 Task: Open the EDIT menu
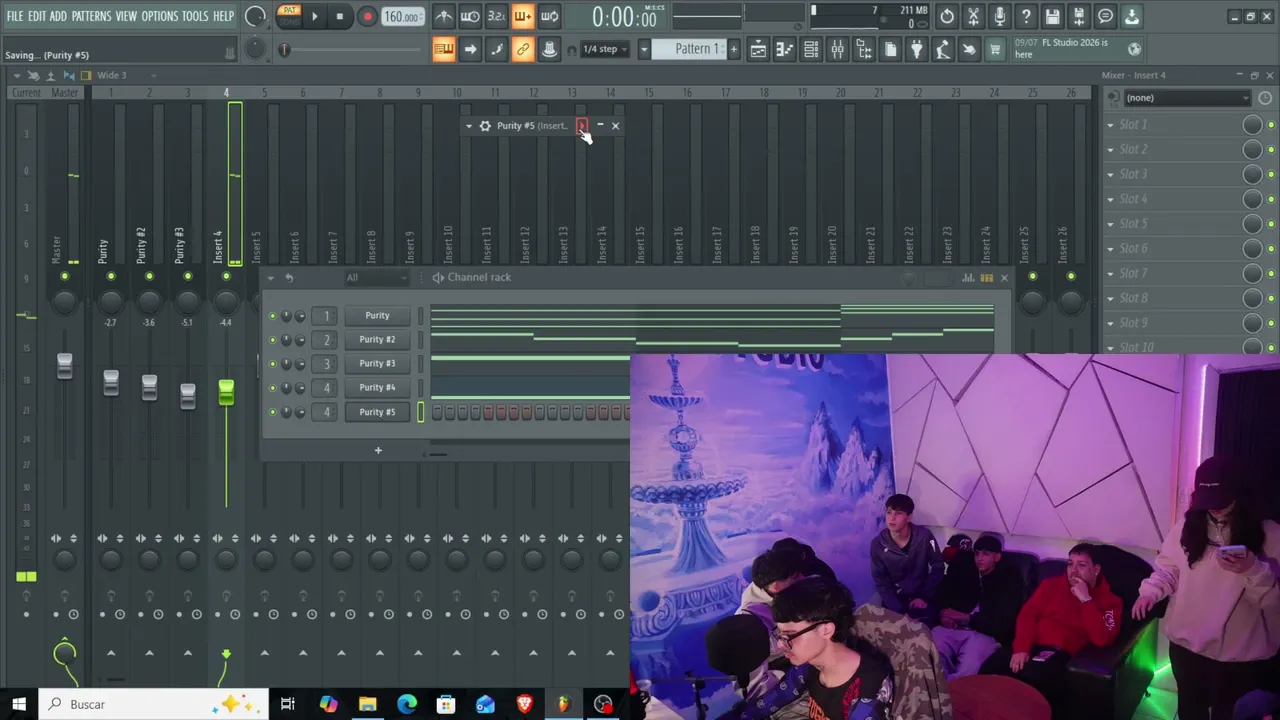pyautogui.click(x=37, y=16)
